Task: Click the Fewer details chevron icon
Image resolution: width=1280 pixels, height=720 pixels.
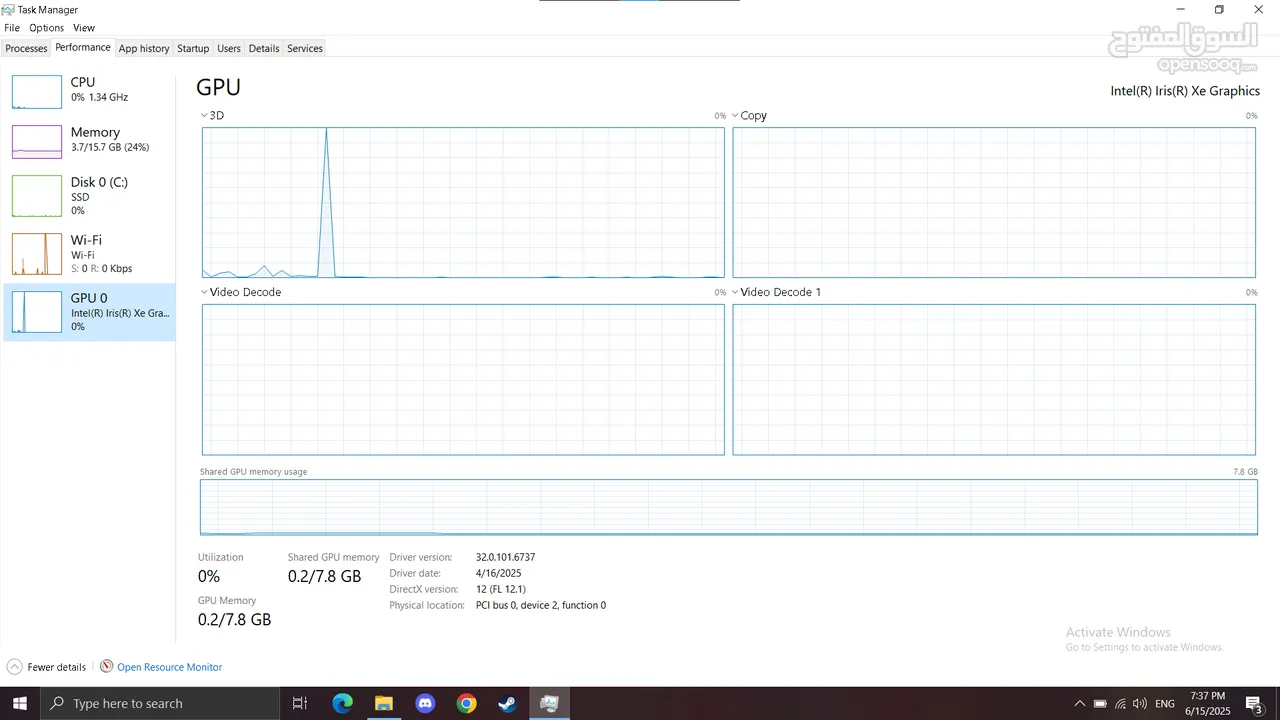Action: 14,667
